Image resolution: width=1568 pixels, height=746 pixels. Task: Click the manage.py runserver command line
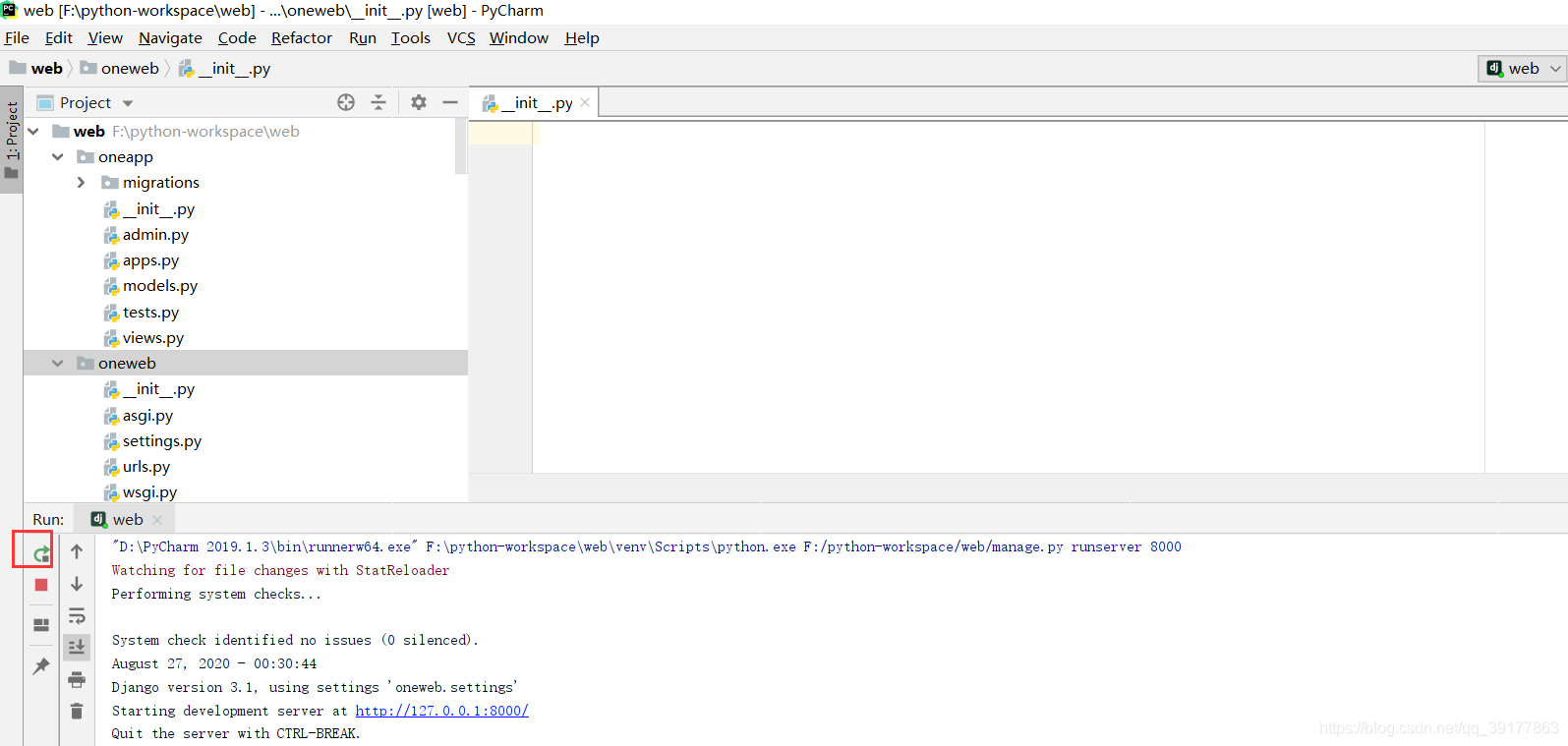click(x=646, y=546)
